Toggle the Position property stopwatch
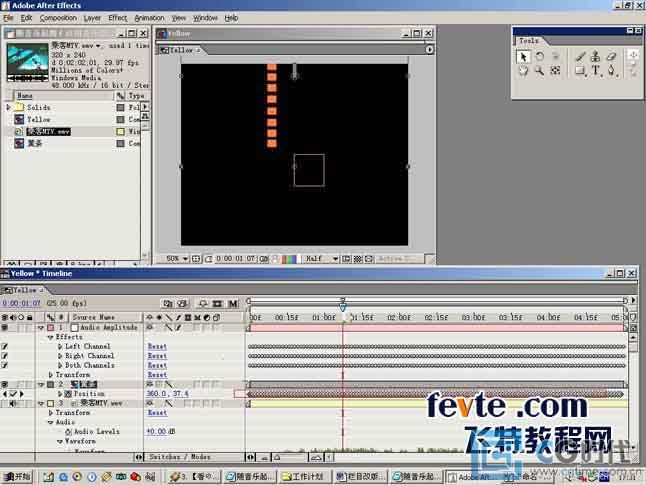Image resolution: width=646 pixels, height=485 pixels. (68, 394)
